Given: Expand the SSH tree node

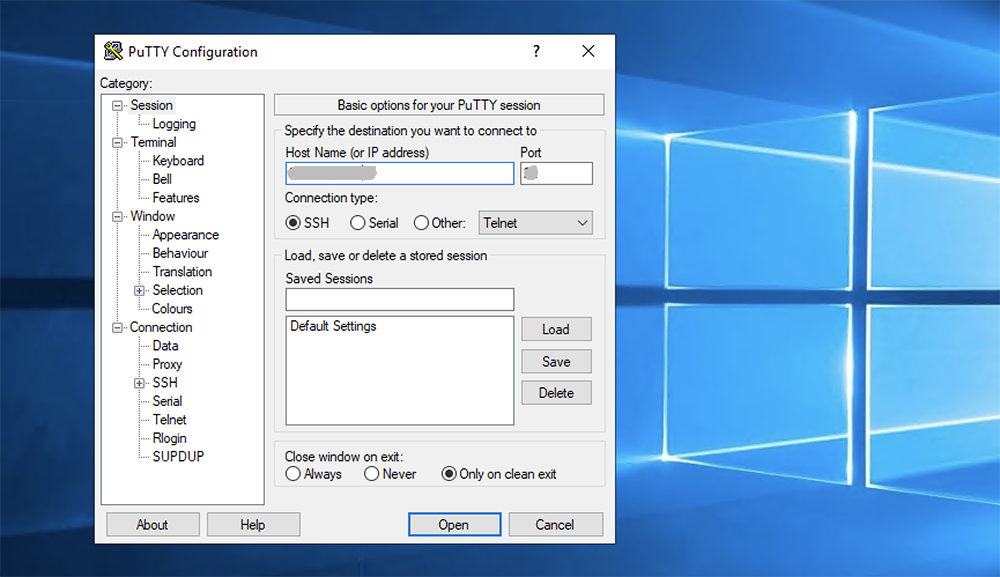Looking at the screenshot, I should coord(139,383).
